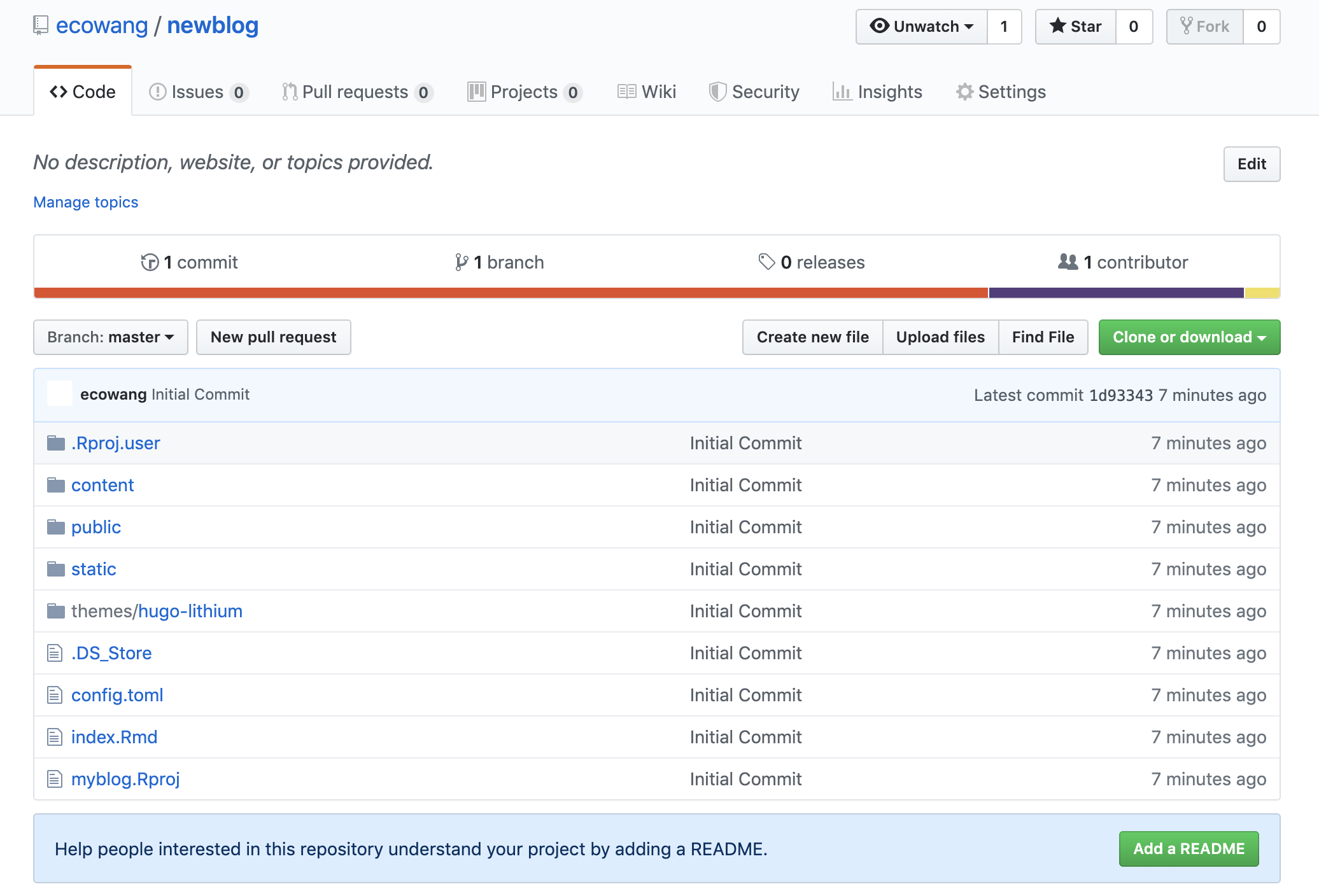
Task: Click the 1 commit count link
Action: [190, 262]
